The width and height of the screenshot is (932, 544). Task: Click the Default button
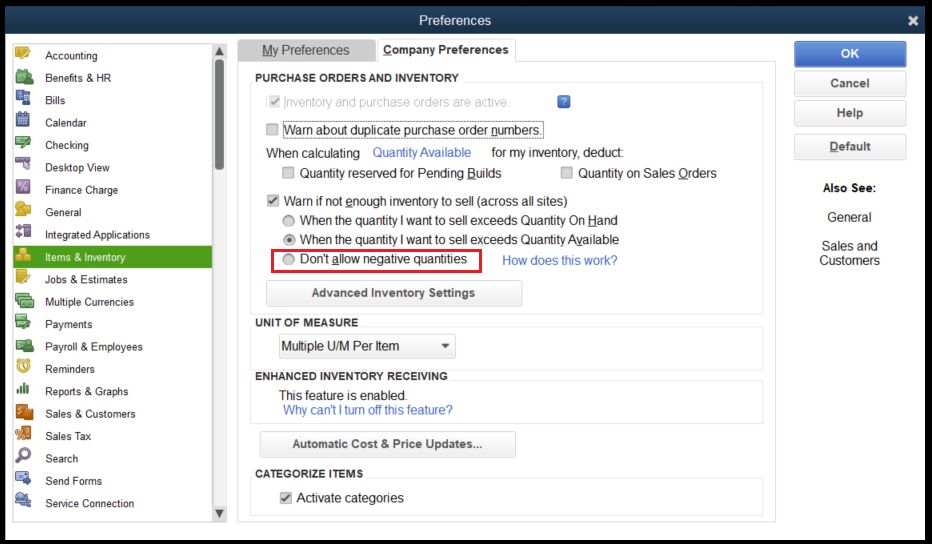coord(850,146)
